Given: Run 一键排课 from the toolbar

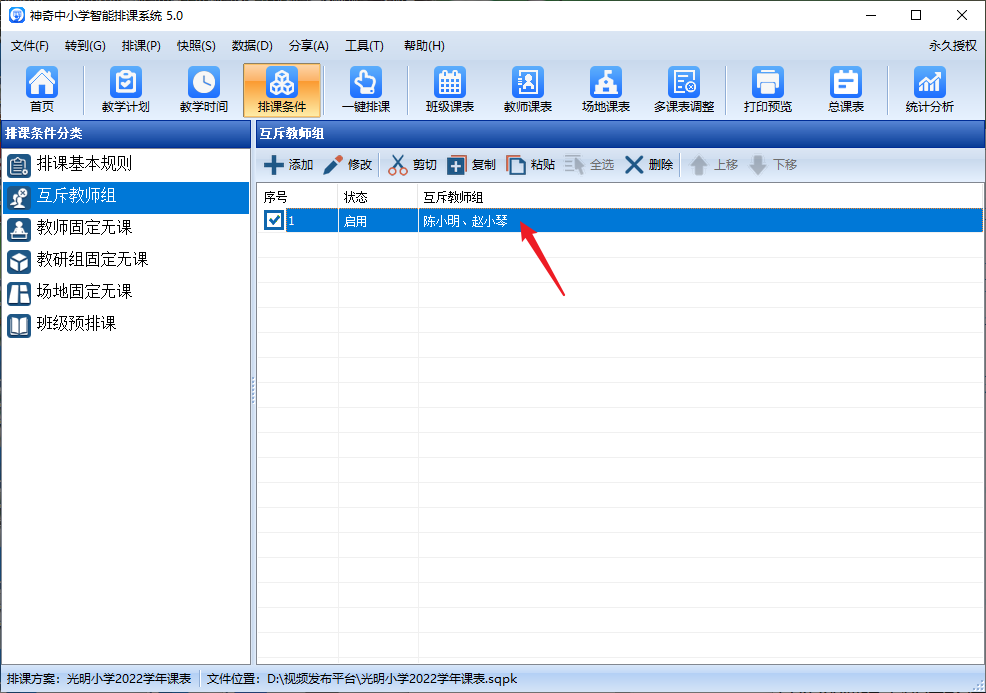Looking at the screenshot, I should click(365, 89).
